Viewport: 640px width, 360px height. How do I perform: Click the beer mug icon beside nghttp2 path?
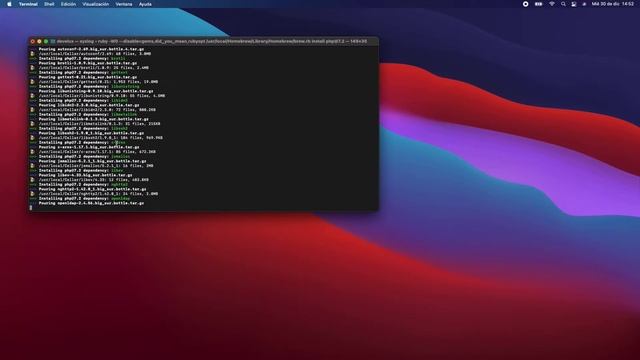tap(32, 194)
